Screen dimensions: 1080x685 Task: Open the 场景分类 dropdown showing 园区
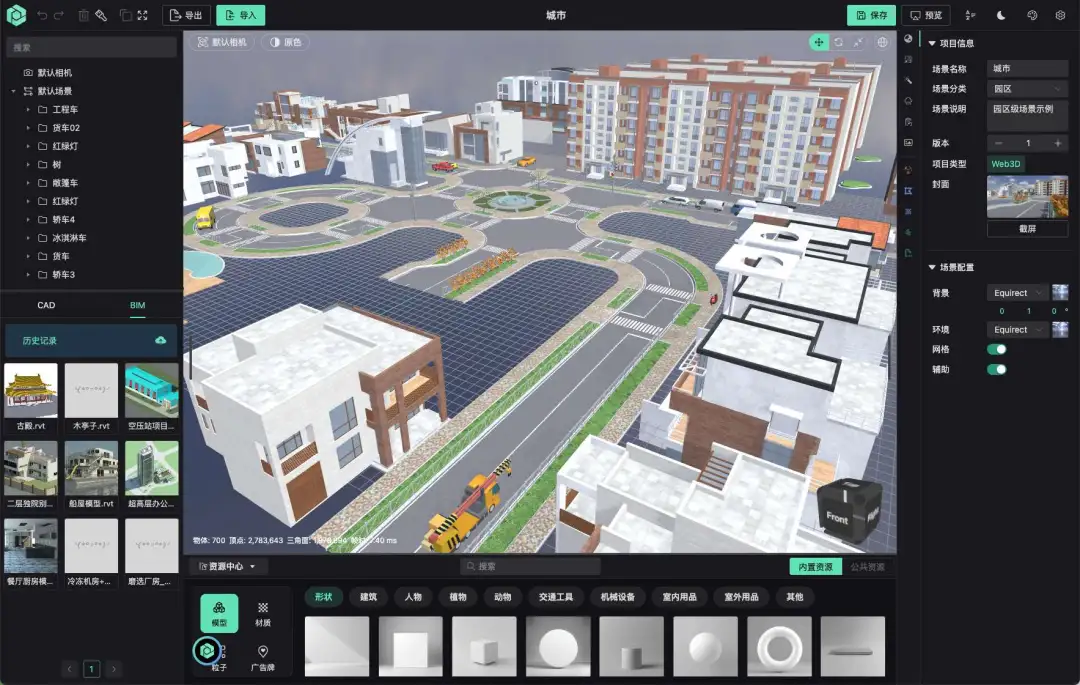(1026, 88)
